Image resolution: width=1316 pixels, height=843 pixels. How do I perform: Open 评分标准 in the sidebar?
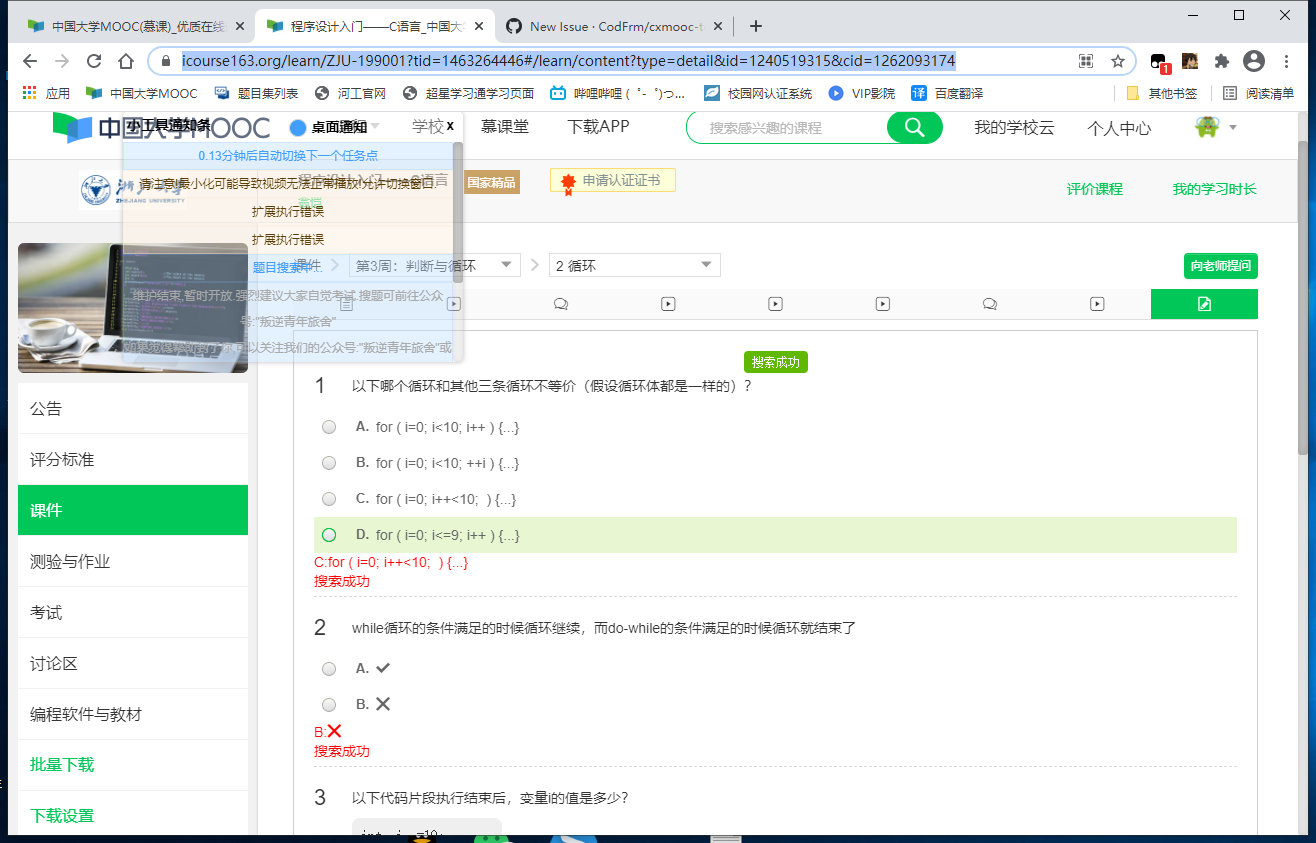click(x=133, y=459)
